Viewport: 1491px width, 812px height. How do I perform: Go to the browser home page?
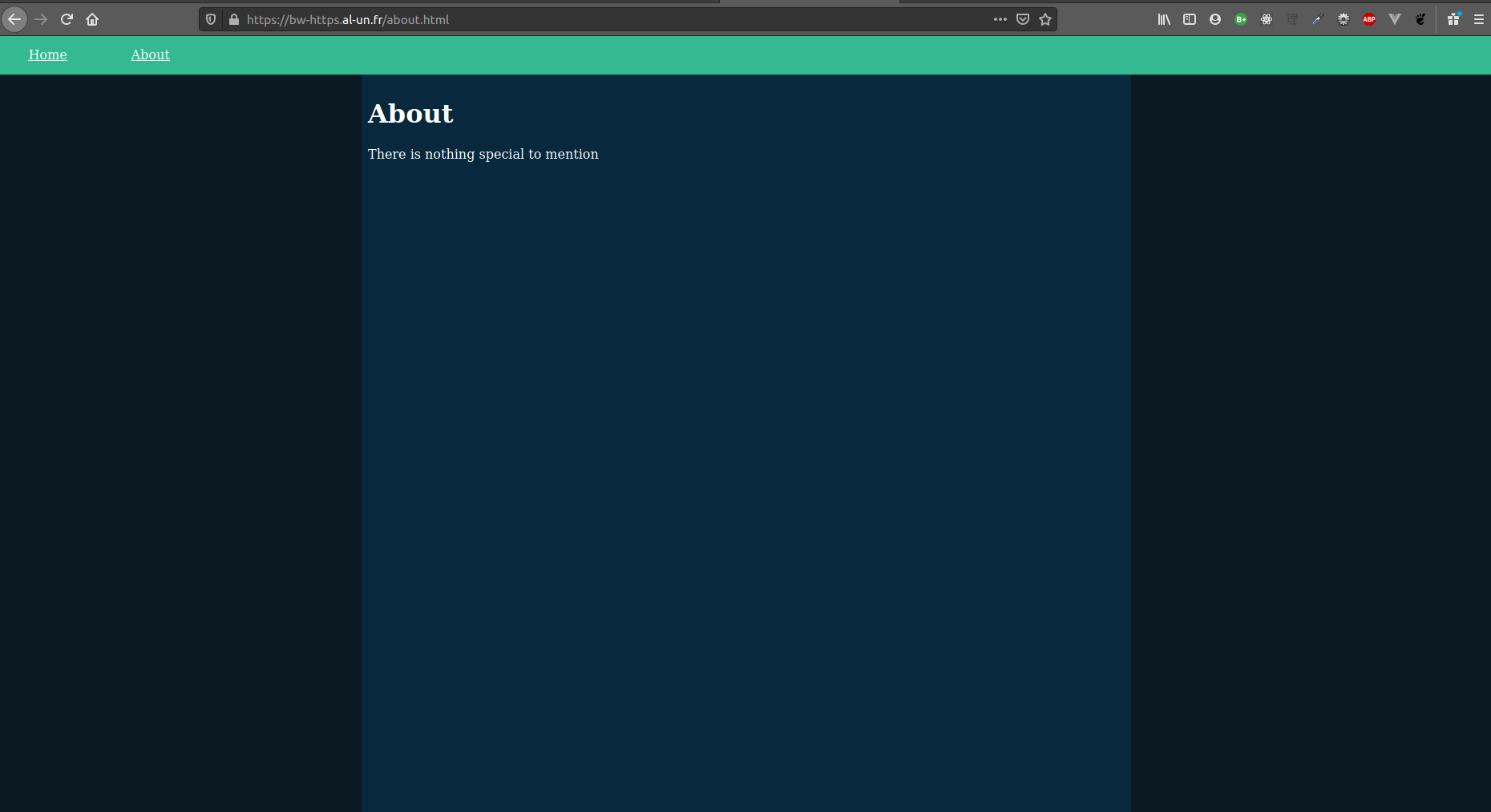[92, 19]
